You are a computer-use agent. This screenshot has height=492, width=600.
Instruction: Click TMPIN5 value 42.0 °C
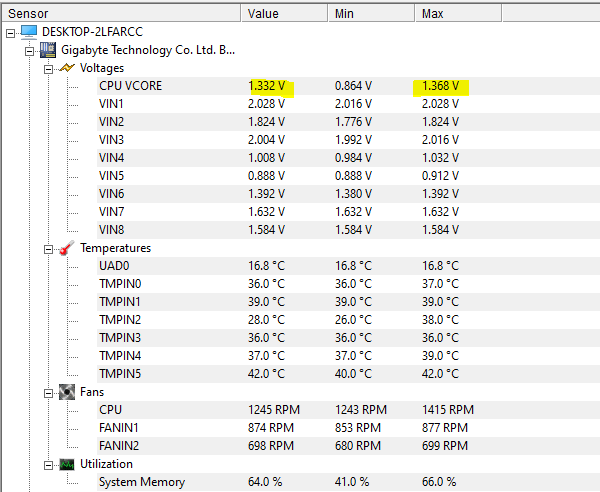pyautogui.click(x=267, y=373)
